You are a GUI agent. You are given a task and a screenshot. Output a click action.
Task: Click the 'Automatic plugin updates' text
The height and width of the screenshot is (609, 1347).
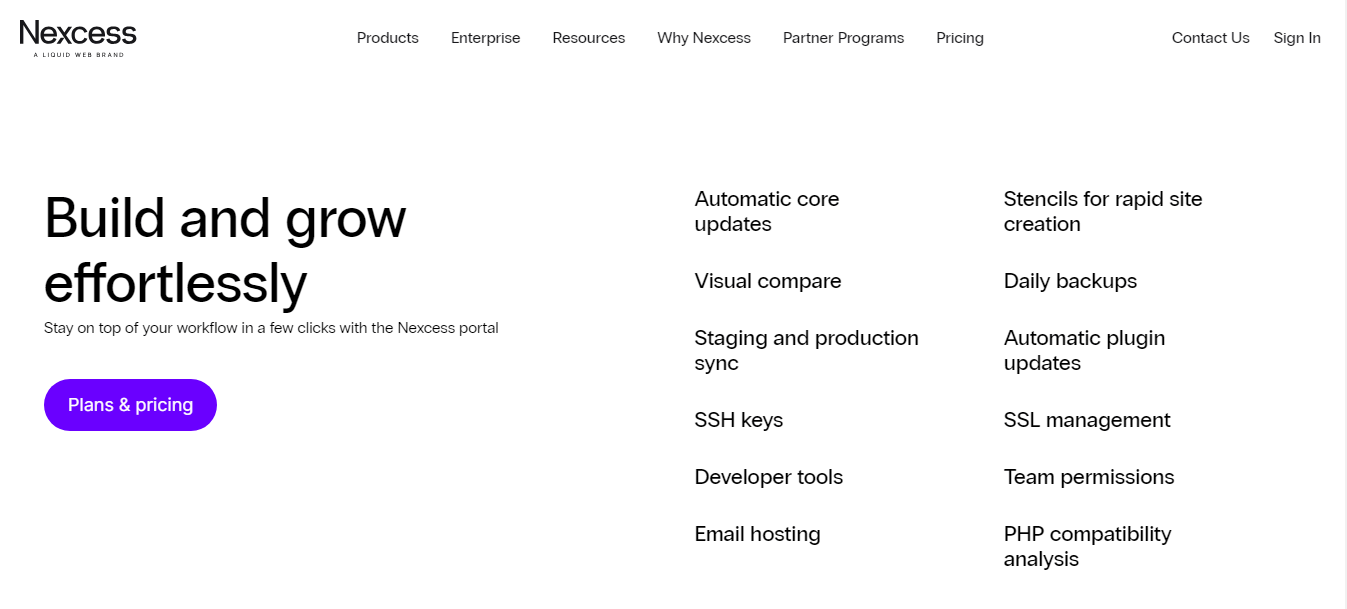1085,350
